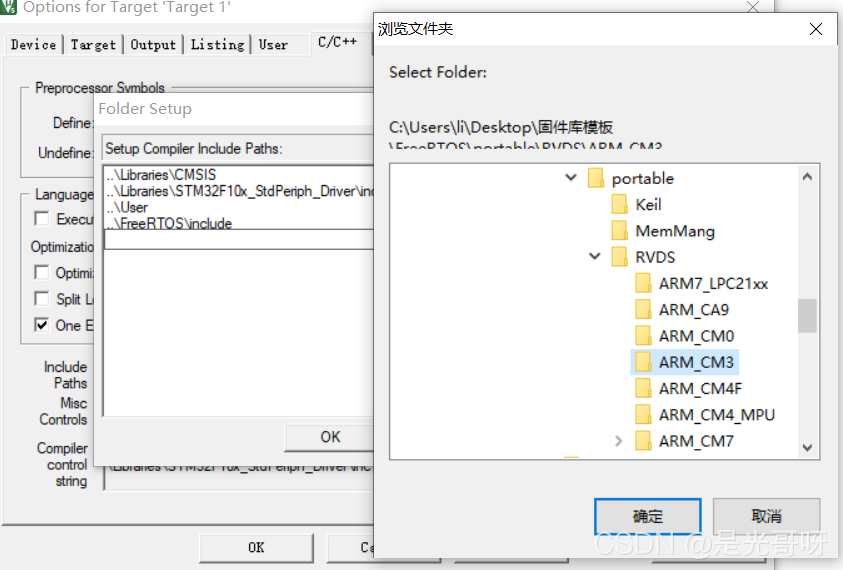Select the ARM_CA9 folder name
This screenshot has height=570, width=843.
coord(694,310)
